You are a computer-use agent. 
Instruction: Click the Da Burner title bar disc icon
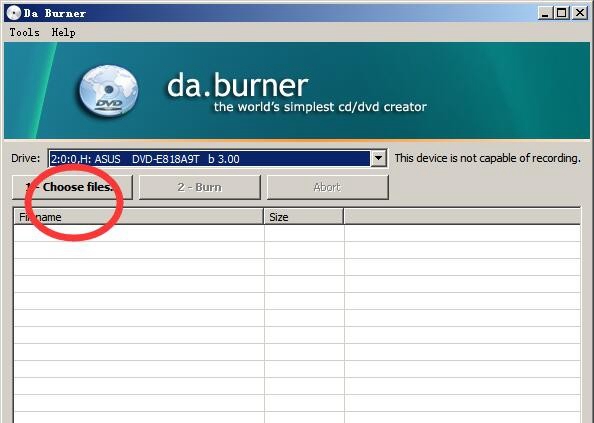click(14, 13)
